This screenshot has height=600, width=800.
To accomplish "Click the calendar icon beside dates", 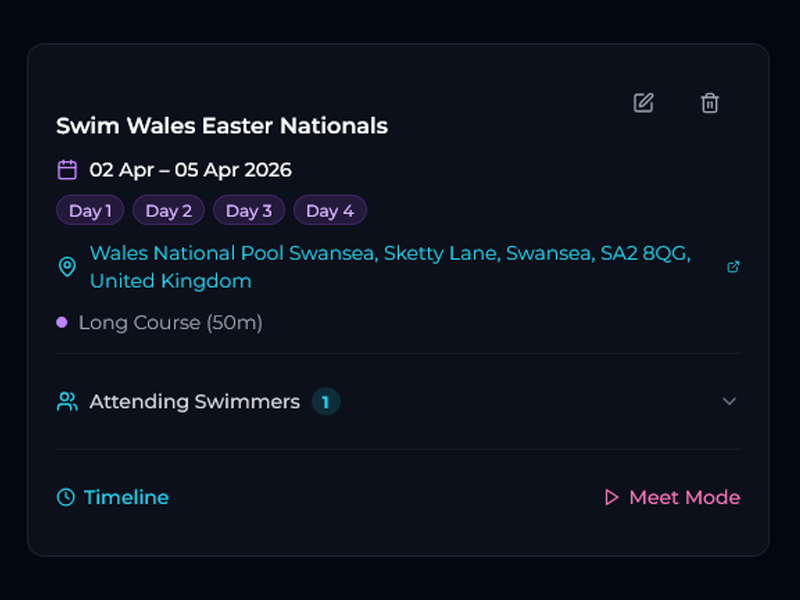I will pos(67,170).
